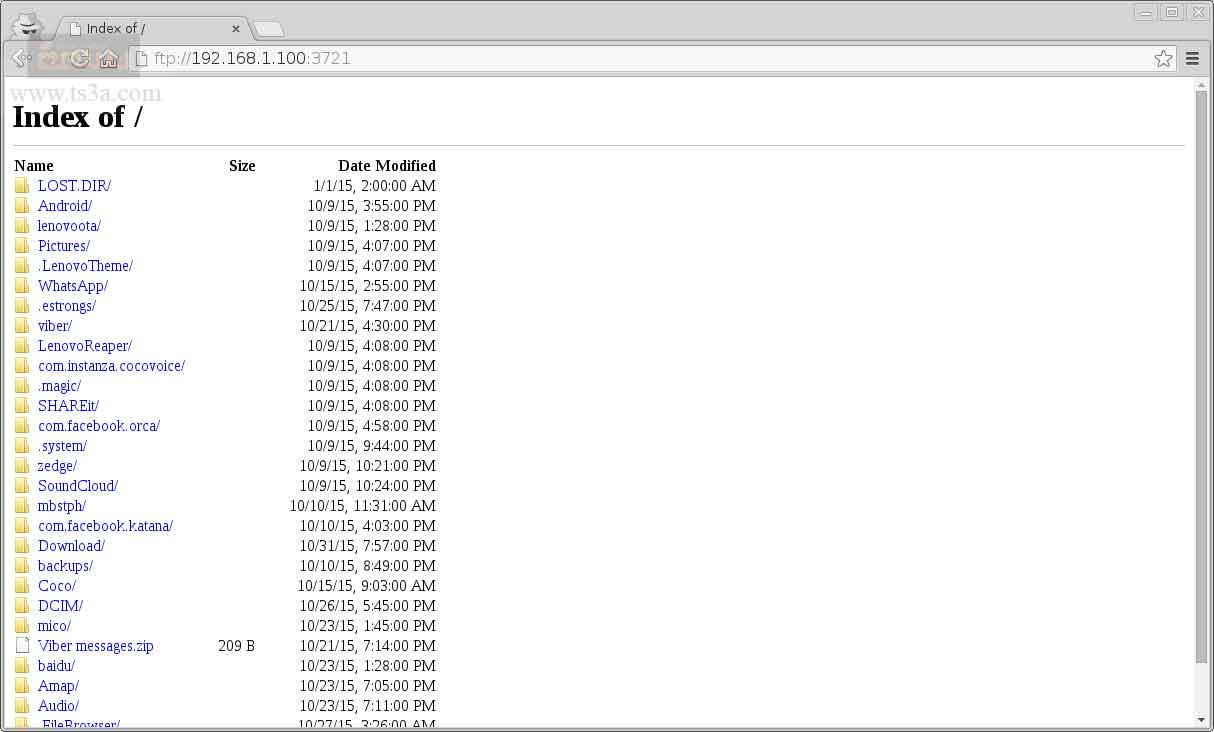Click folder icon beside viber/

[x=22, y=326]
